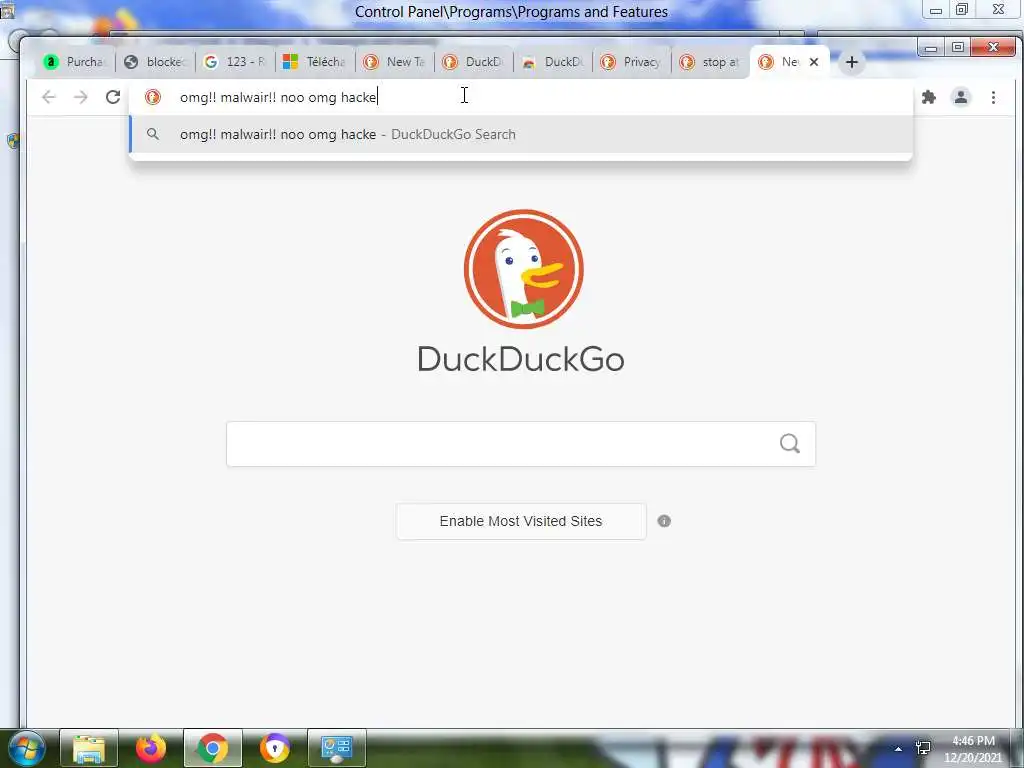Image resolution: width=1024 pixels, height=768 pixels.
Task: Open the Chrome profile avatar icon
Action: click(961, 97)
